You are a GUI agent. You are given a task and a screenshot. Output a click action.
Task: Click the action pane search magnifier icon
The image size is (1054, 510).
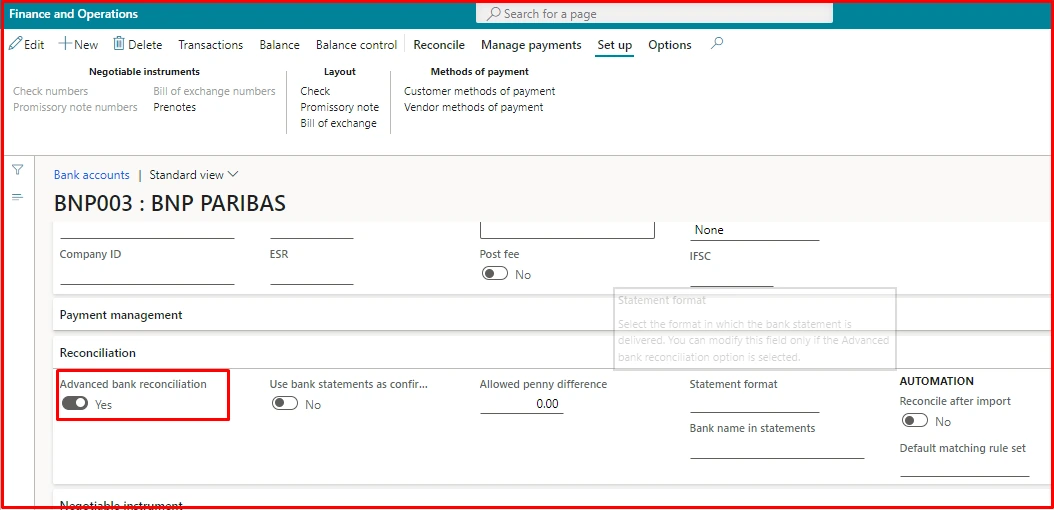[717, 44]
